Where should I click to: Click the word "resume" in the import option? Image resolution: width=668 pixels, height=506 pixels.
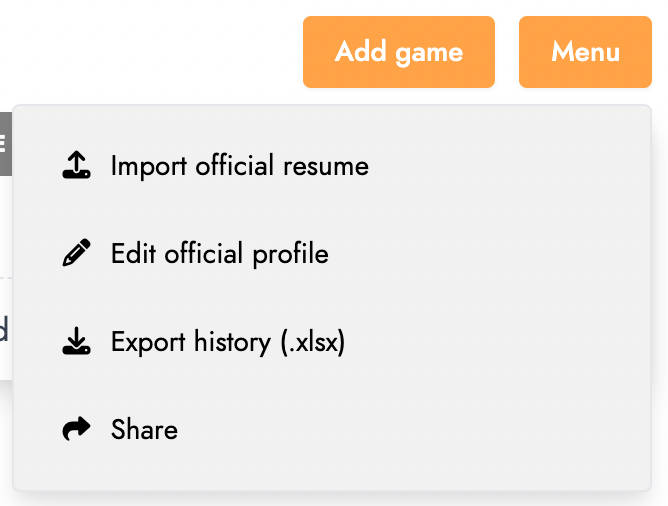326,167
